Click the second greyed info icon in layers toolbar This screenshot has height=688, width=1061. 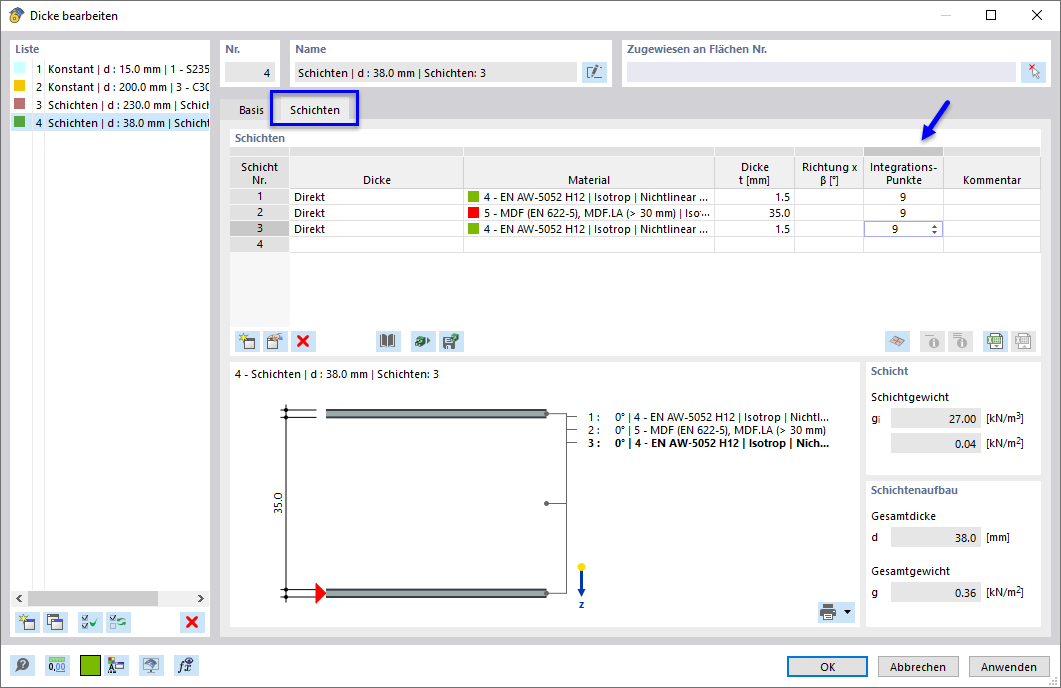(x=960, y=342)
